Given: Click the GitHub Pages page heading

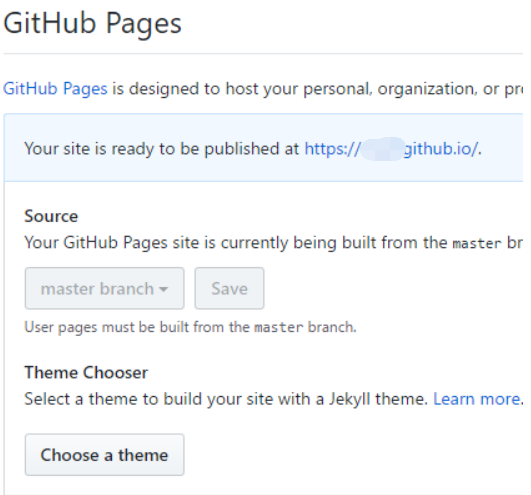Looking at the screenshot, I should click(x=92, y=24).
